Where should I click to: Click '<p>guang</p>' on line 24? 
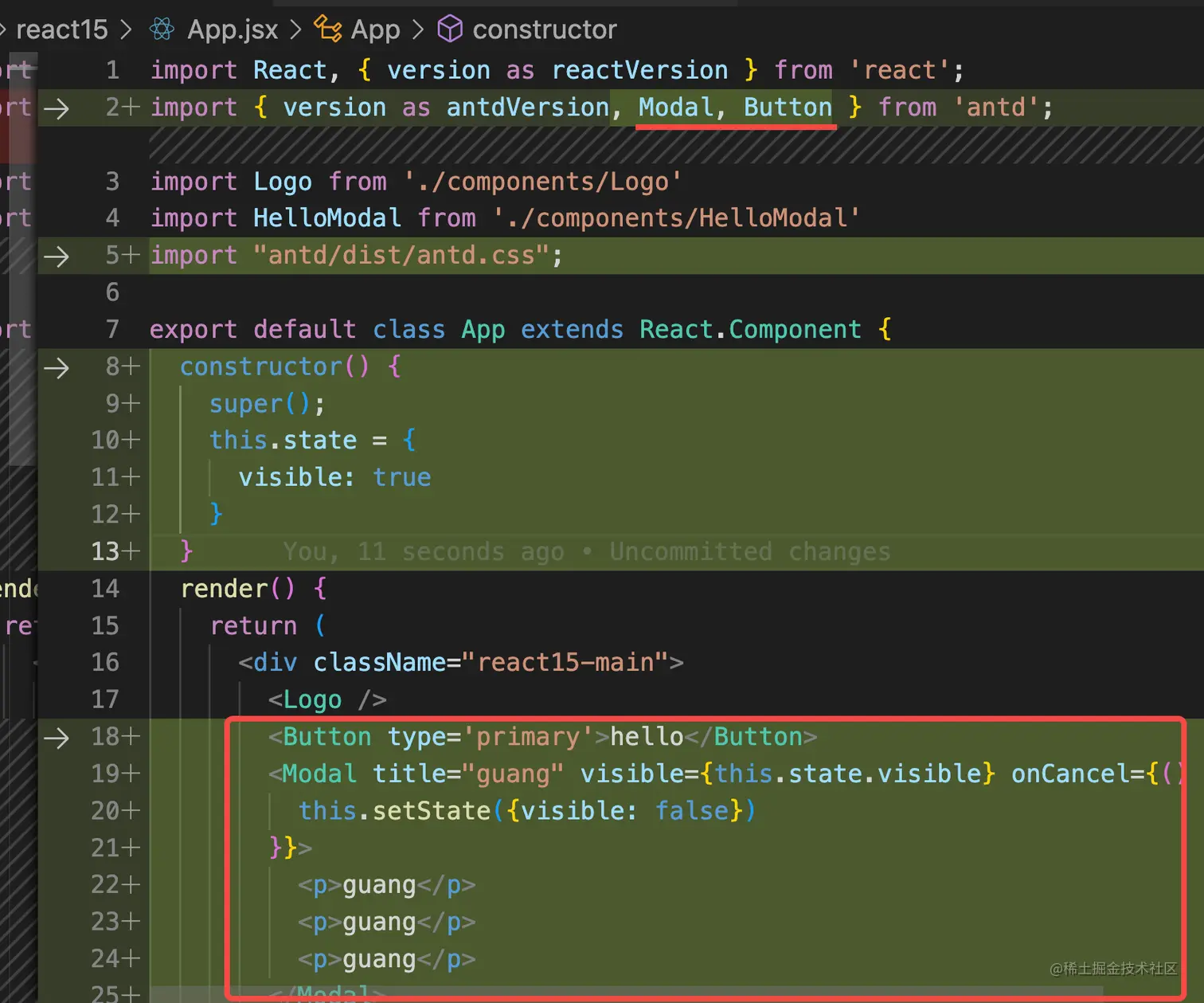tap(387, 958)
